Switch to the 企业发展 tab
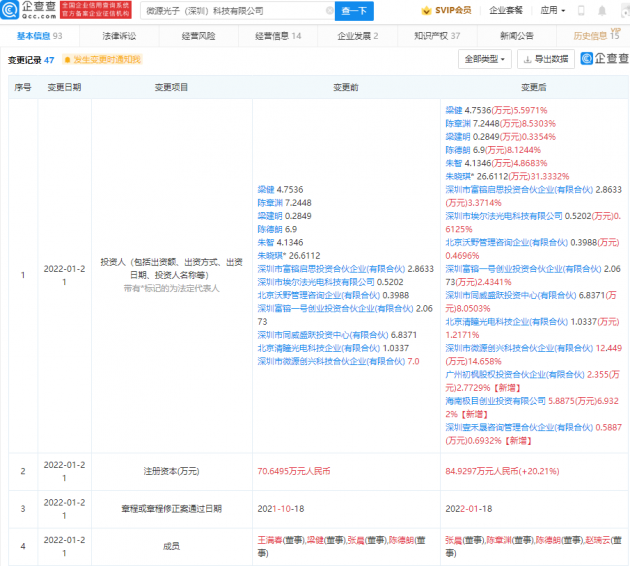The image size is (630, 566). point(358,36)
